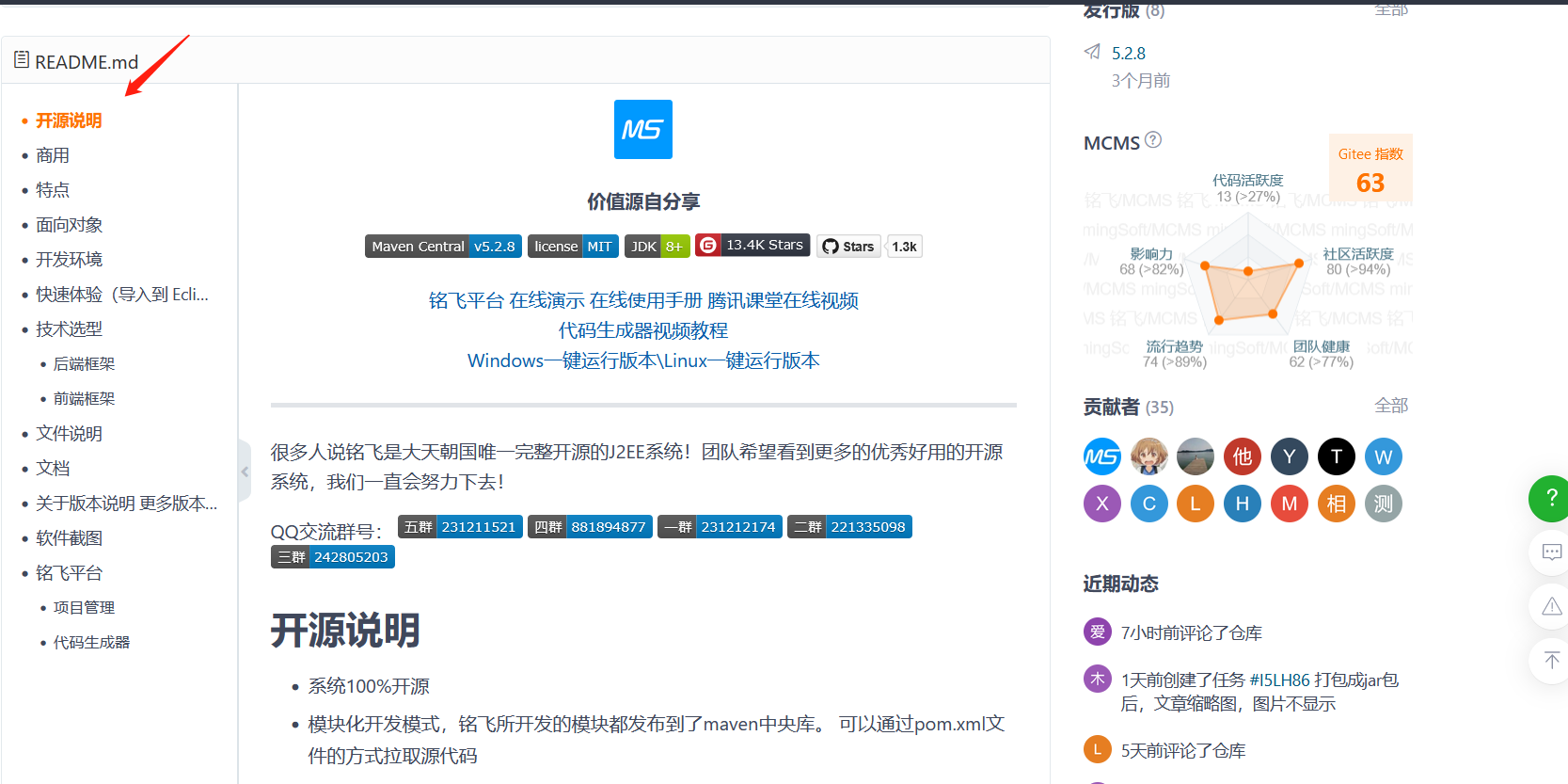Join QQ group 四群 881894877

pyautogui.click(x=590, y=527)
